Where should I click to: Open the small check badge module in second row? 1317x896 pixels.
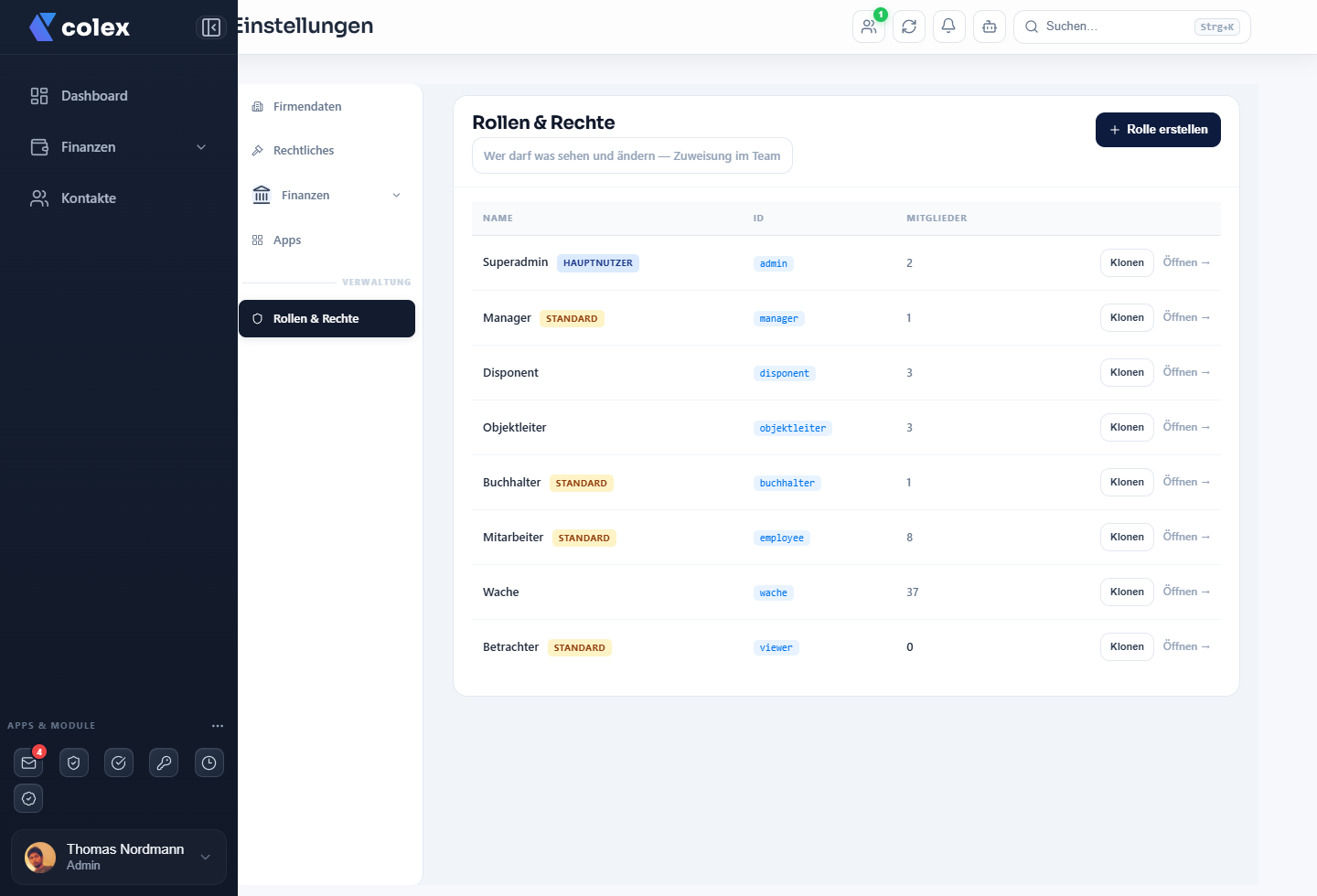point(29,798)
